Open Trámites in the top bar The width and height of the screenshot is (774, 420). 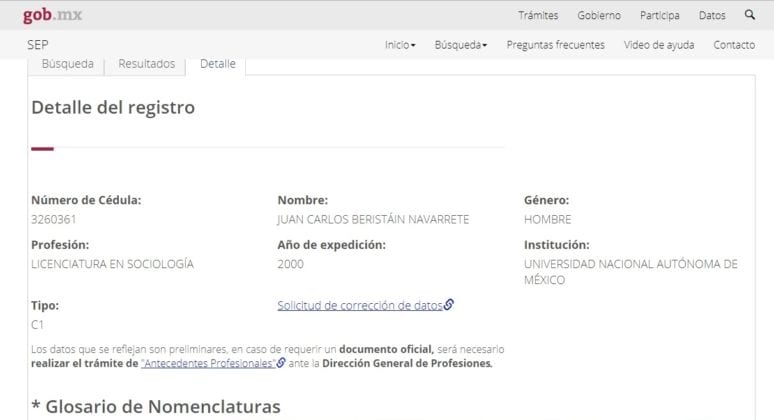tap(538, 15)
